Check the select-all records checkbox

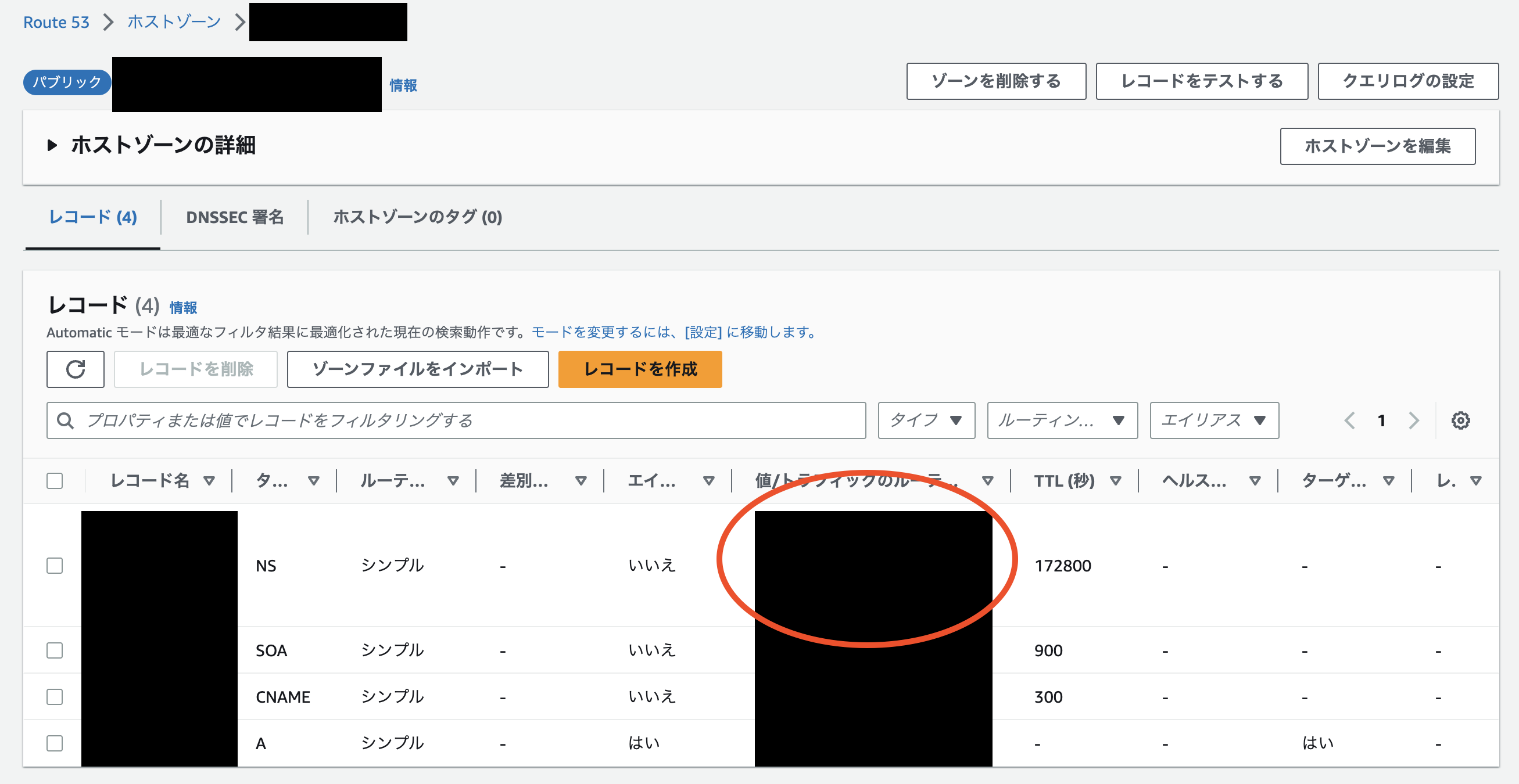[x=54, y=481]
